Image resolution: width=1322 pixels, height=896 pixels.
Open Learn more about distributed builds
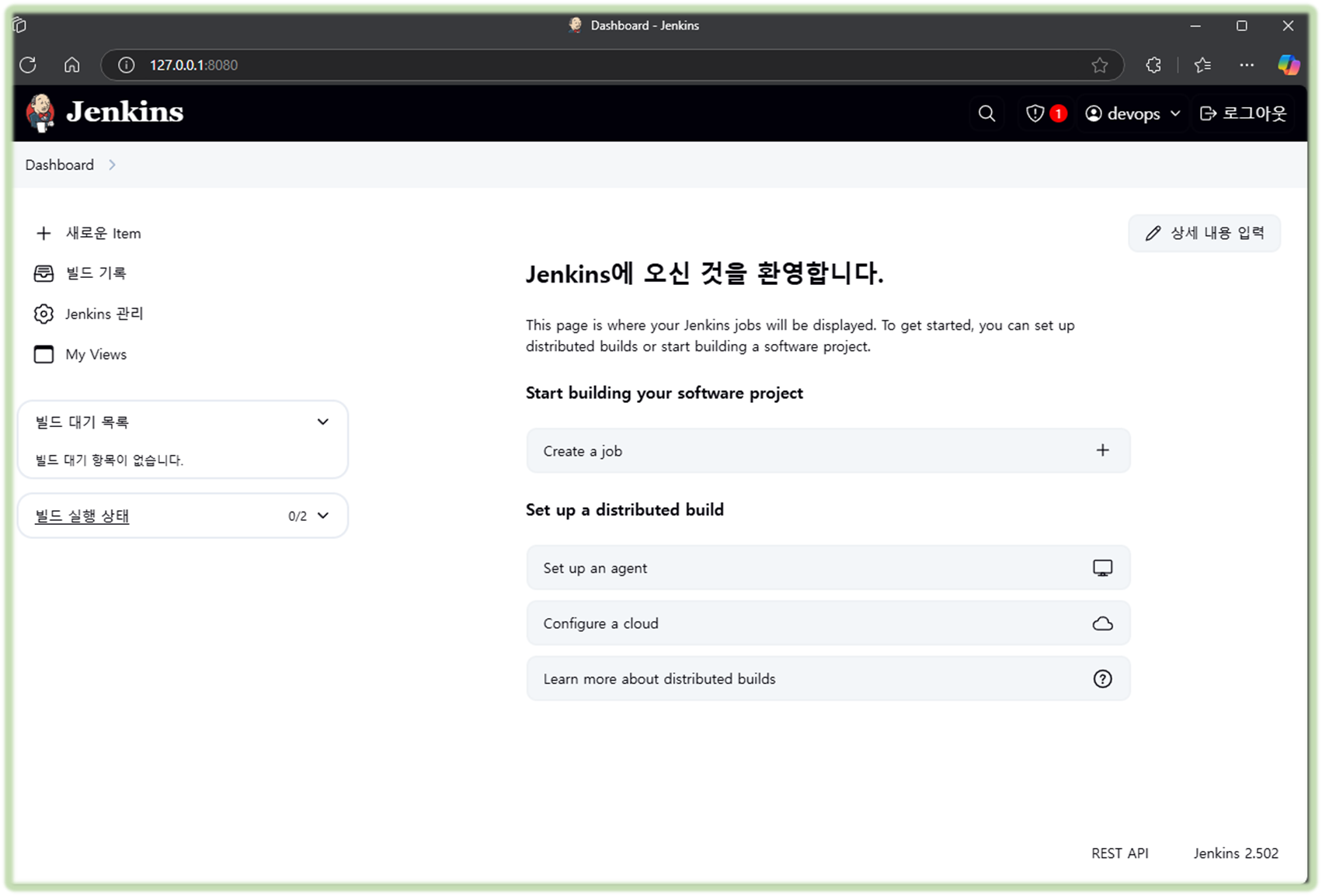828,679
